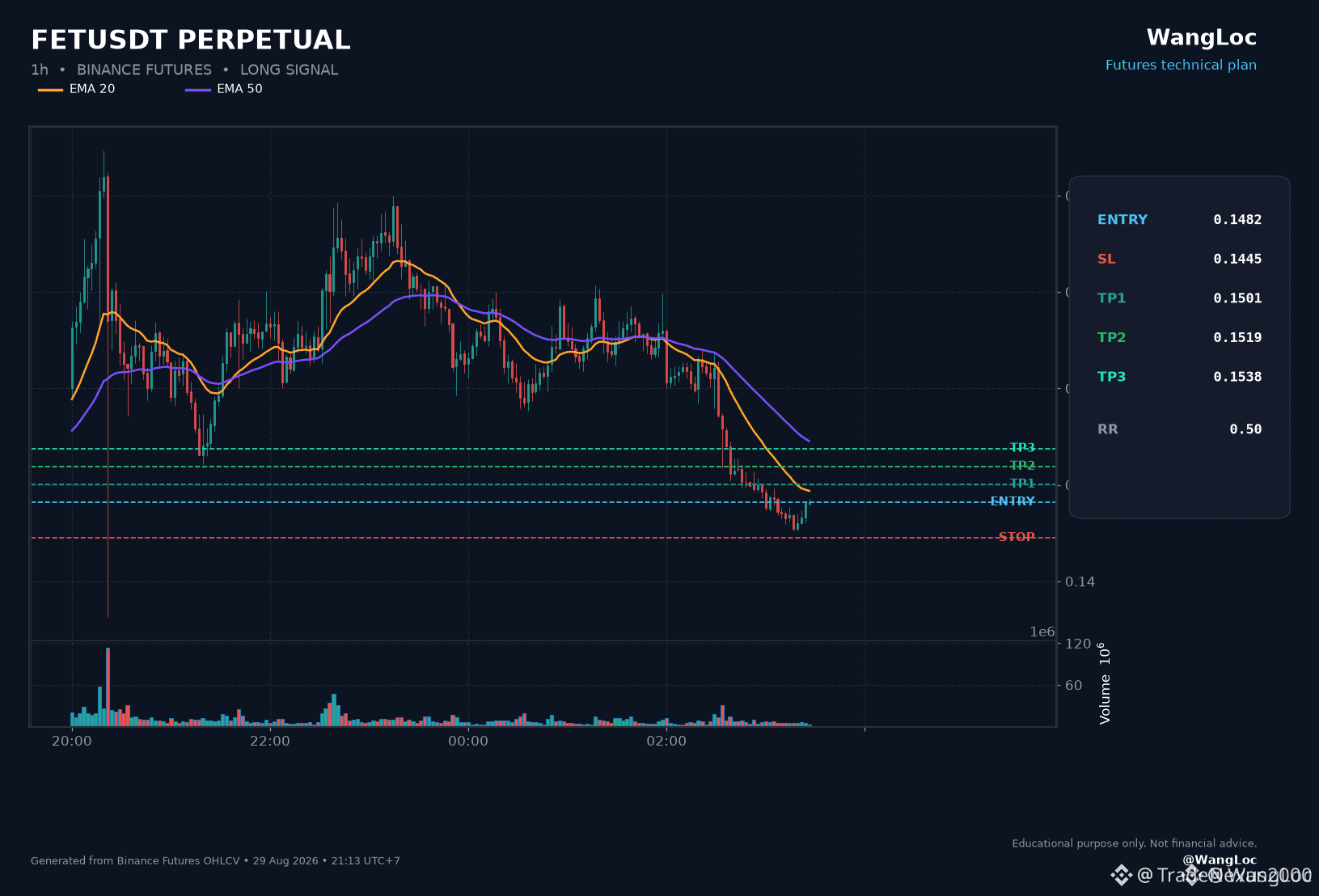Select the TP3 value 0.1538
Viewport: 1319px width, 896px height.
(1237, 377)
